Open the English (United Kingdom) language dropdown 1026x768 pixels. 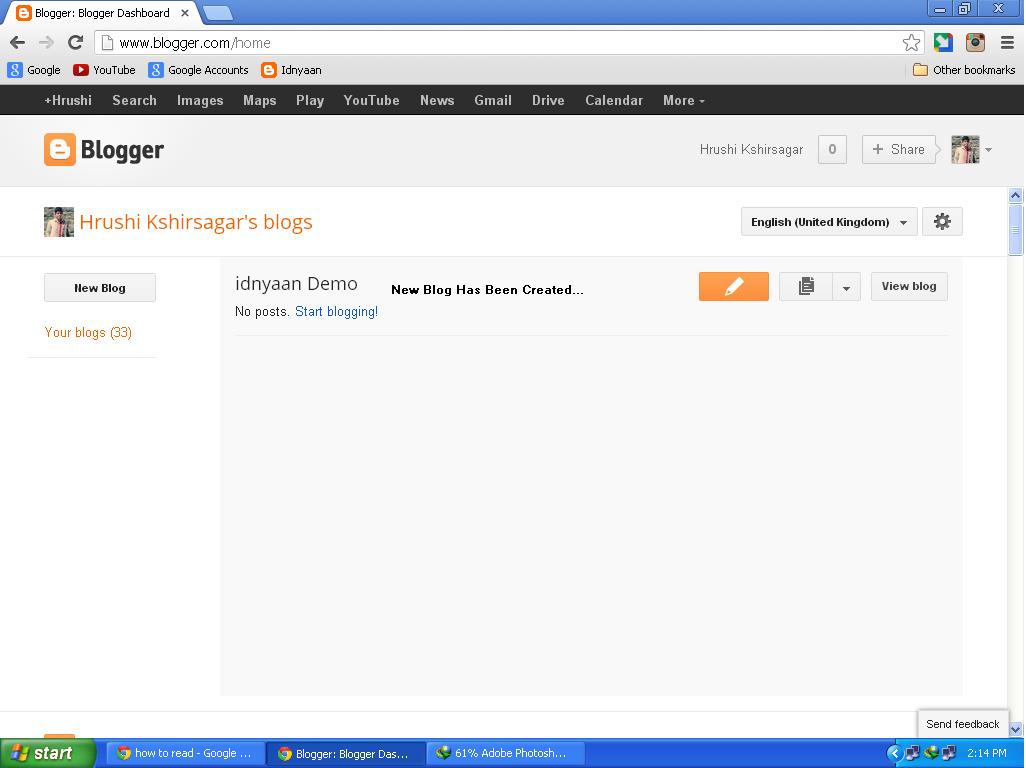(x=829, y=222)
